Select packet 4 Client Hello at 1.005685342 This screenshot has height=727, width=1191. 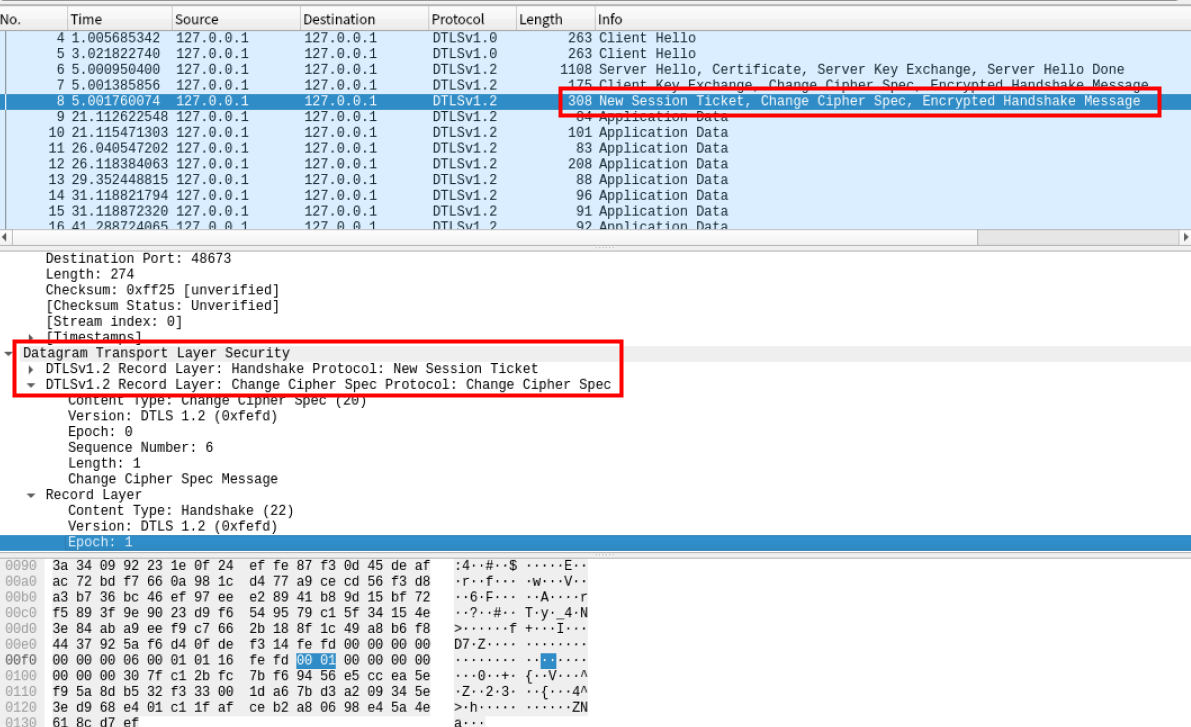click(x=596, y=38)
